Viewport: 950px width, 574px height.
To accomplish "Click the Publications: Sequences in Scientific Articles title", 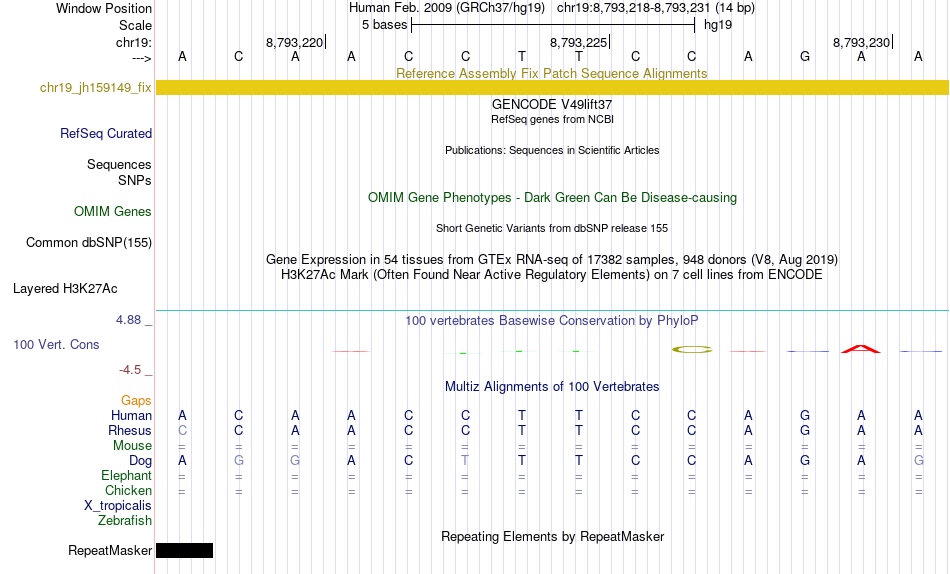I will (552, 150).
